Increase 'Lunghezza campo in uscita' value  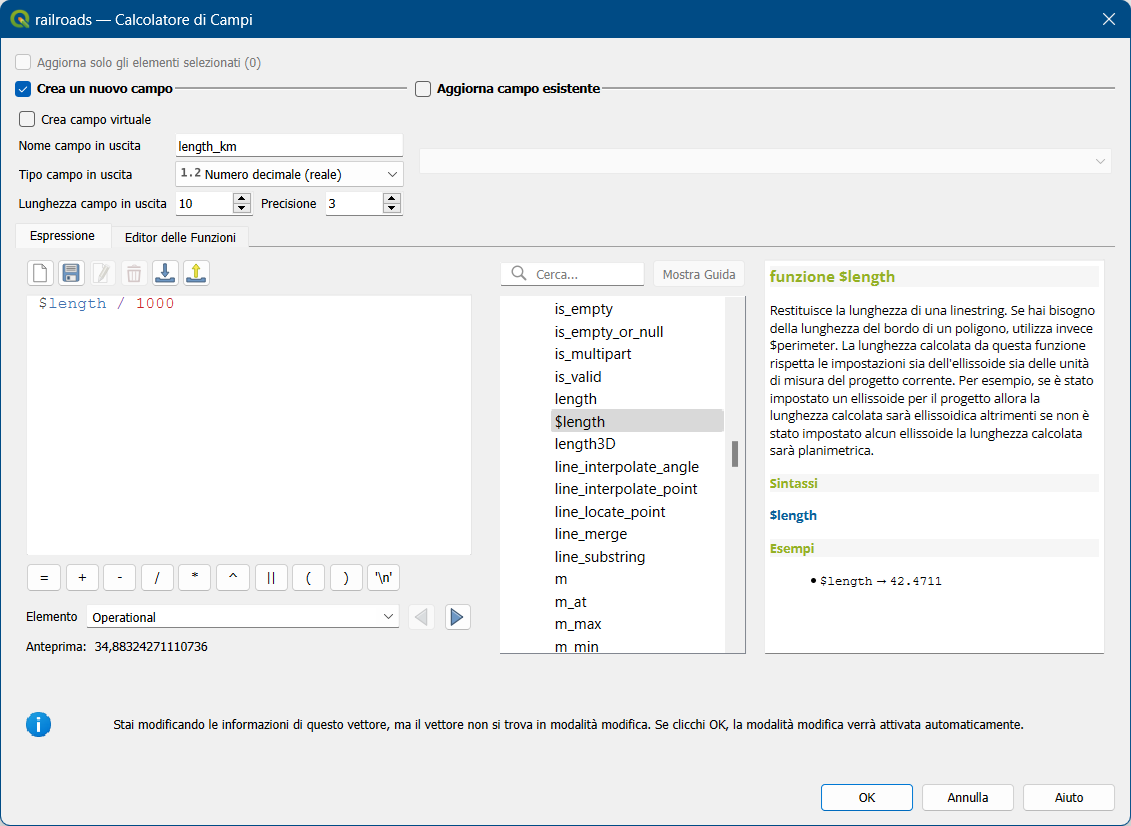click(242, 198)
